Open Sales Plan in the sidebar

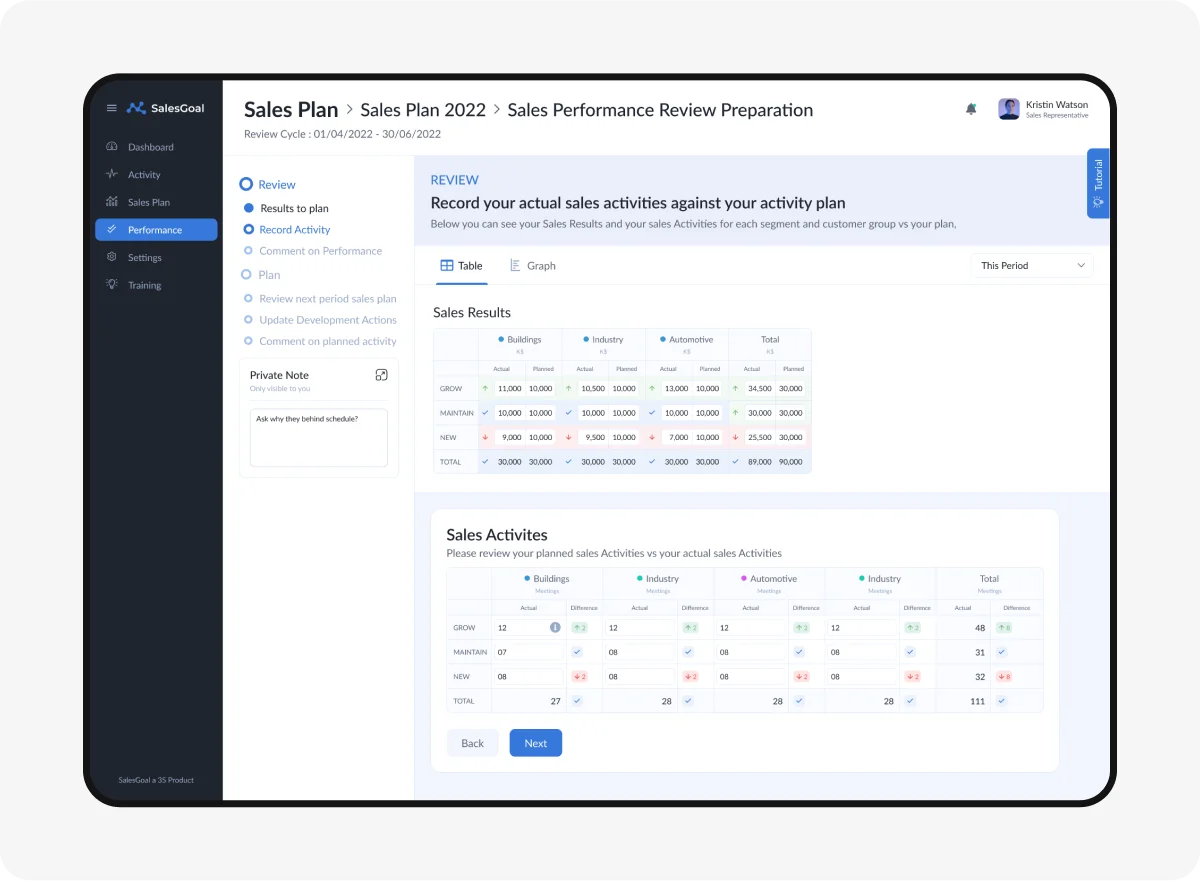(149, 203)
